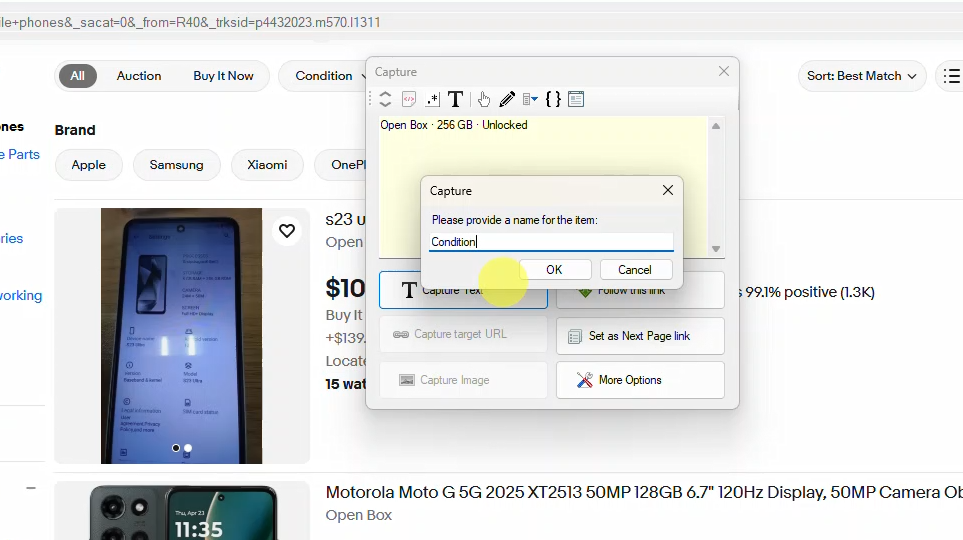Open the Motorola Moto G 5G 2025 listing title
Viewport: 963px width, 540px height.
pyautogui.click(x=644, y=492)
